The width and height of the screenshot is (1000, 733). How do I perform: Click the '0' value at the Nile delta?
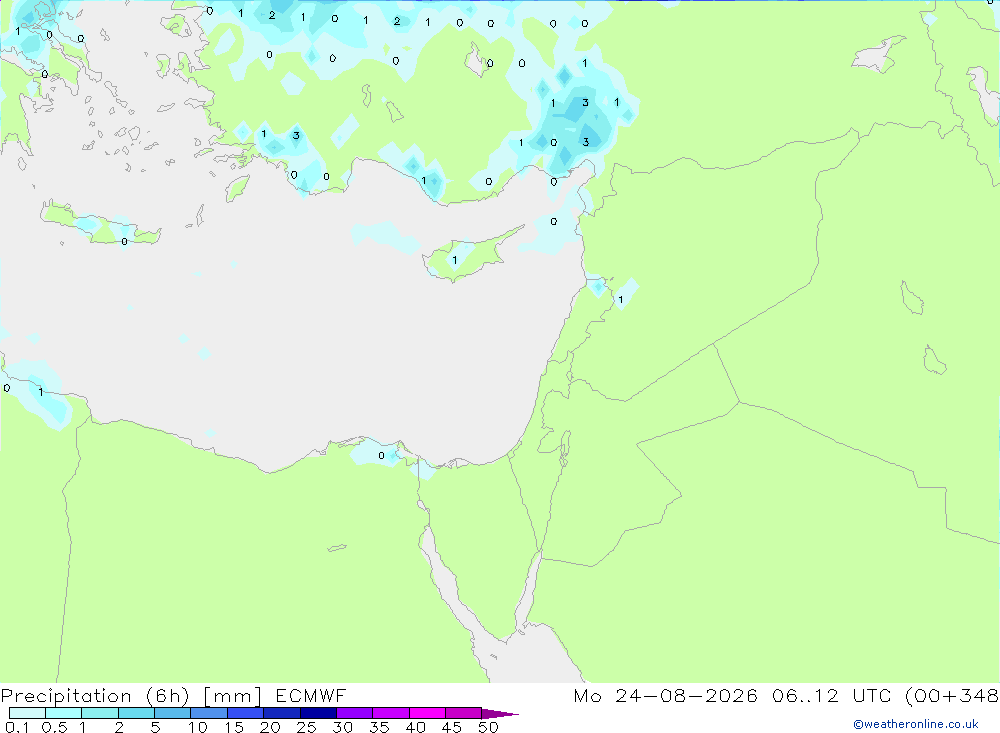click(381, 455)
